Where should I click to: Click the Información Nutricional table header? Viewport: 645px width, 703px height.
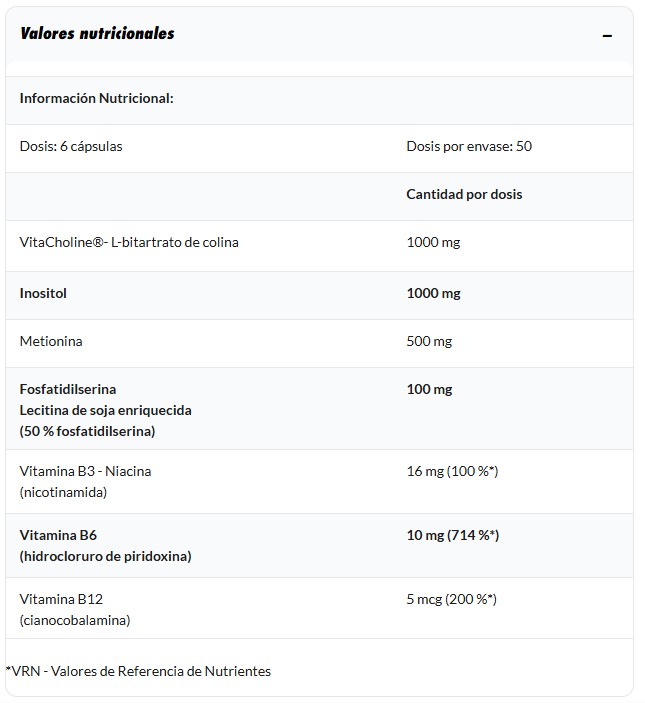click(x=97, y=98)
